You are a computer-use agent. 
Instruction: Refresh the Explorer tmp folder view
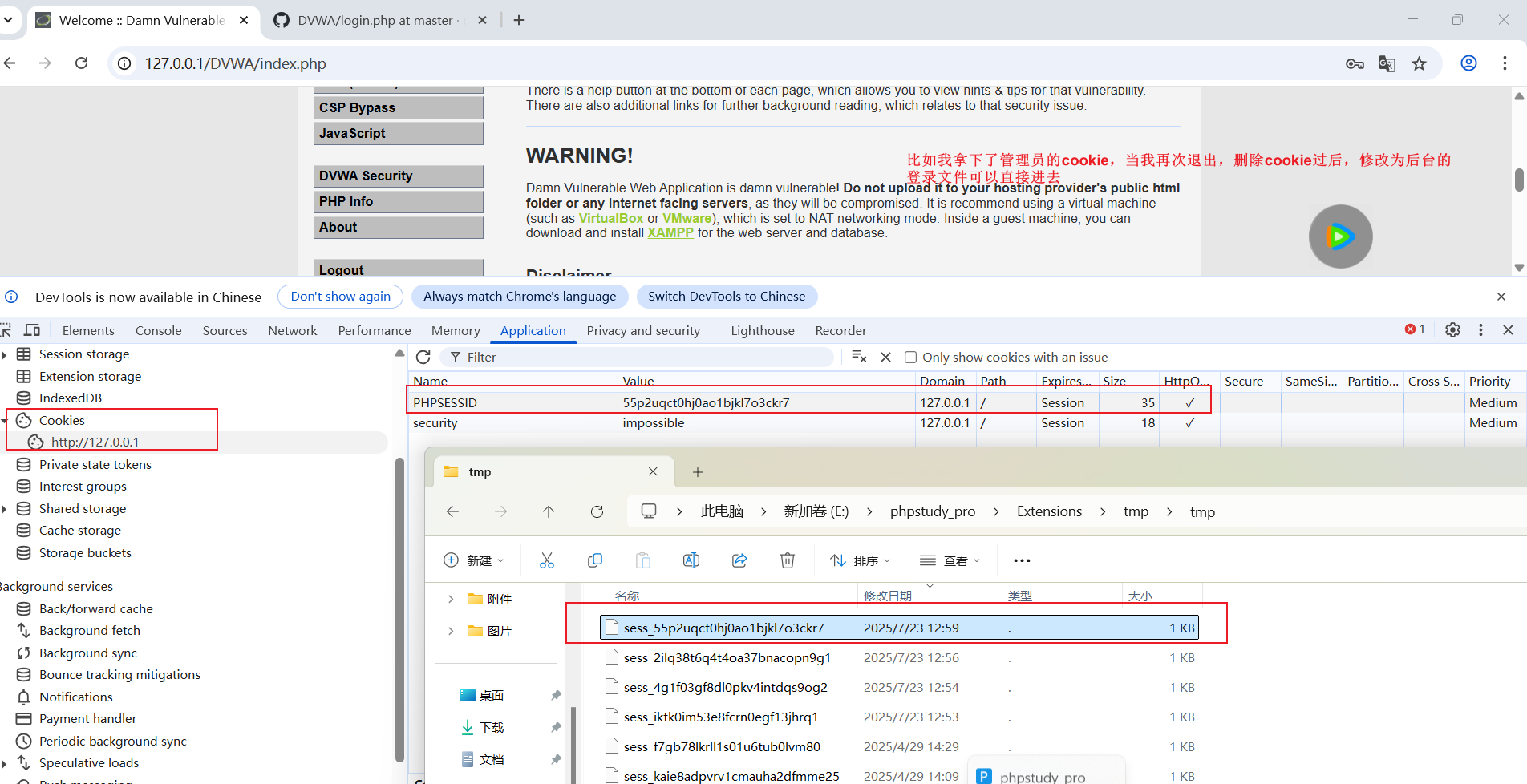(x=597, y=511)
